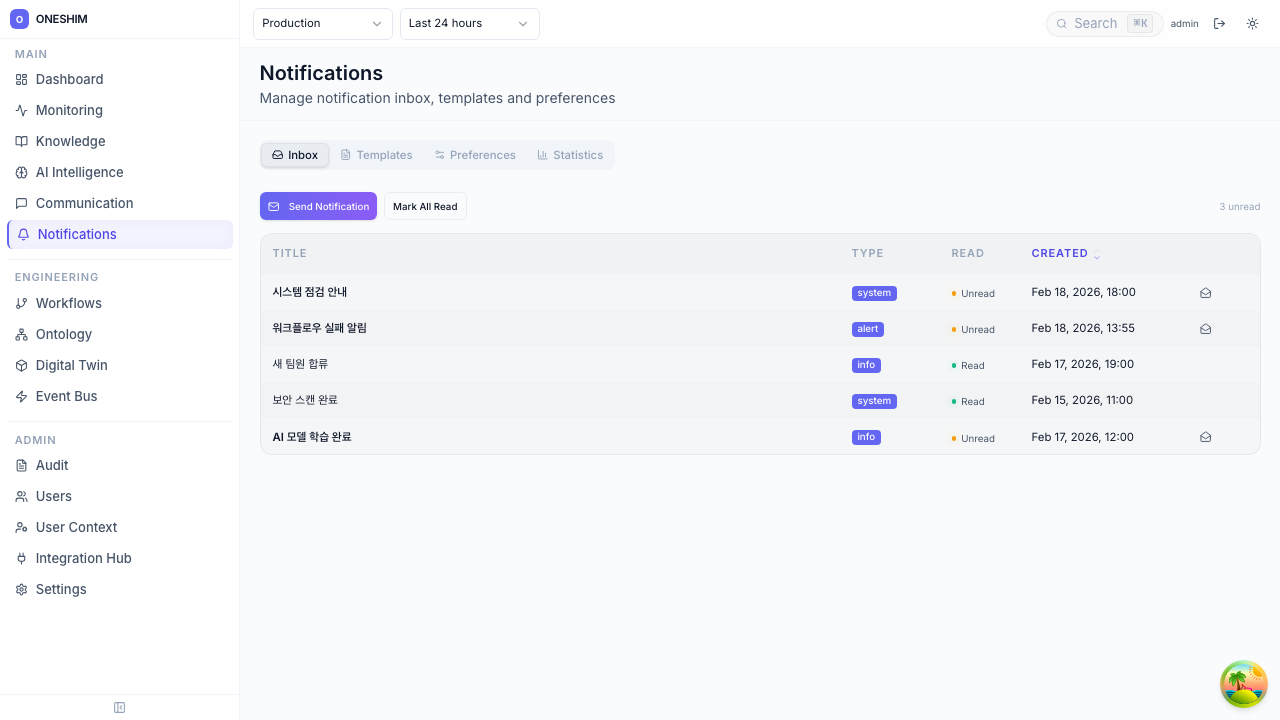This screenshot has width=1280, height=720.
Task: Click the logout icon next to admin
Action: pyautogui.click(x=1219, y=24)
